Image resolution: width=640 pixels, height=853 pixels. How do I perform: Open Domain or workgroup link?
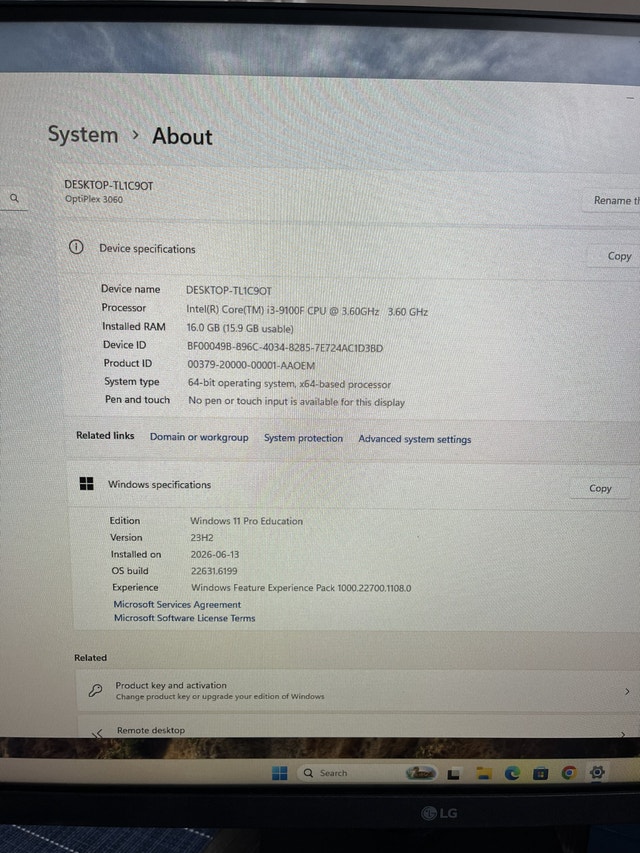(x=199, y=437)
